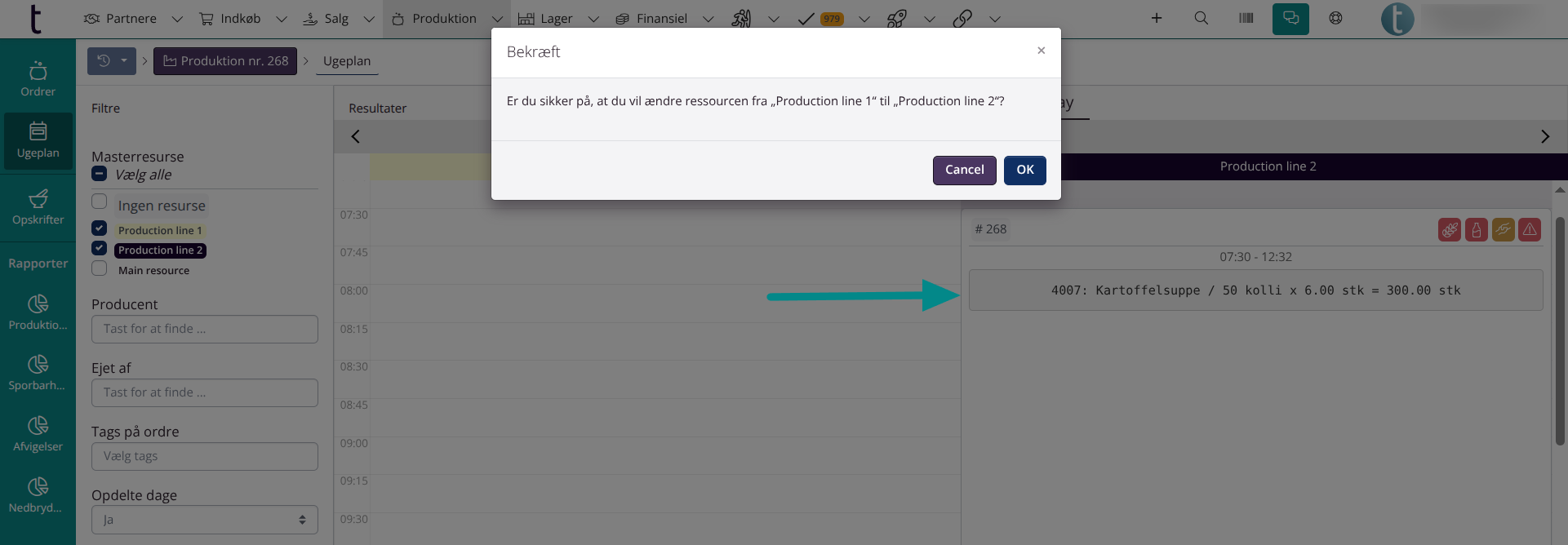Viewport: 1568px width, 545px height.
Task: Confirm the resource change with OK
Action: click(x=1024, y=170)
